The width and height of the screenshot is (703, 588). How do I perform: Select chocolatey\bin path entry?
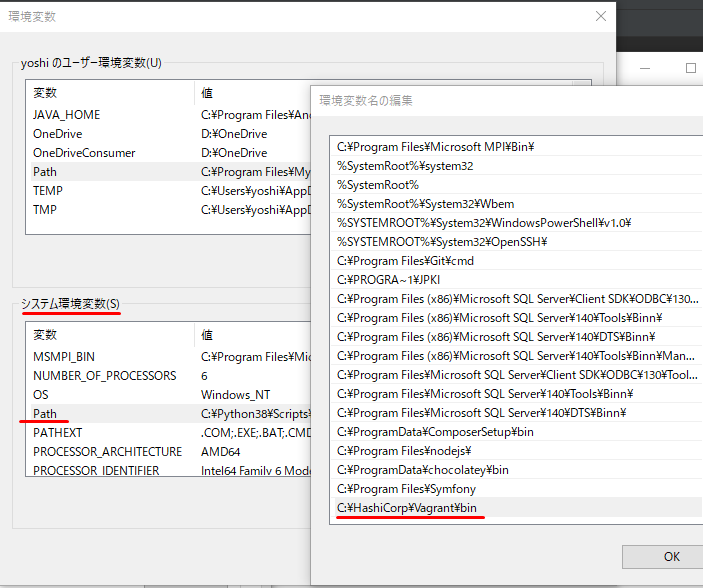pos(518,470)
